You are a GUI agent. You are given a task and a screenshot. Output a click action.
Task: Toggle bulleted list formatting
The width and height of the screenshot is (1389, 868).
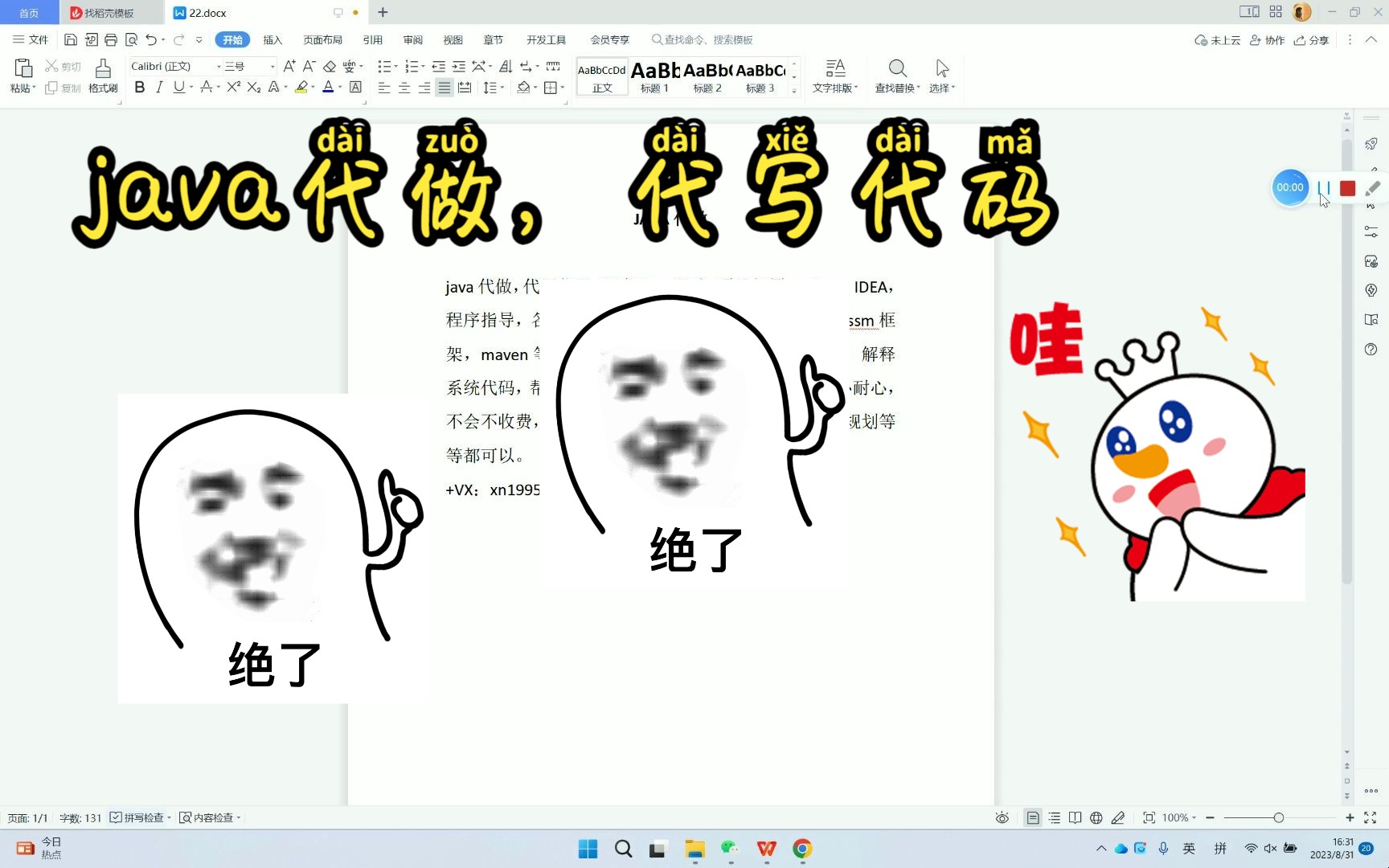pos(383,67)
